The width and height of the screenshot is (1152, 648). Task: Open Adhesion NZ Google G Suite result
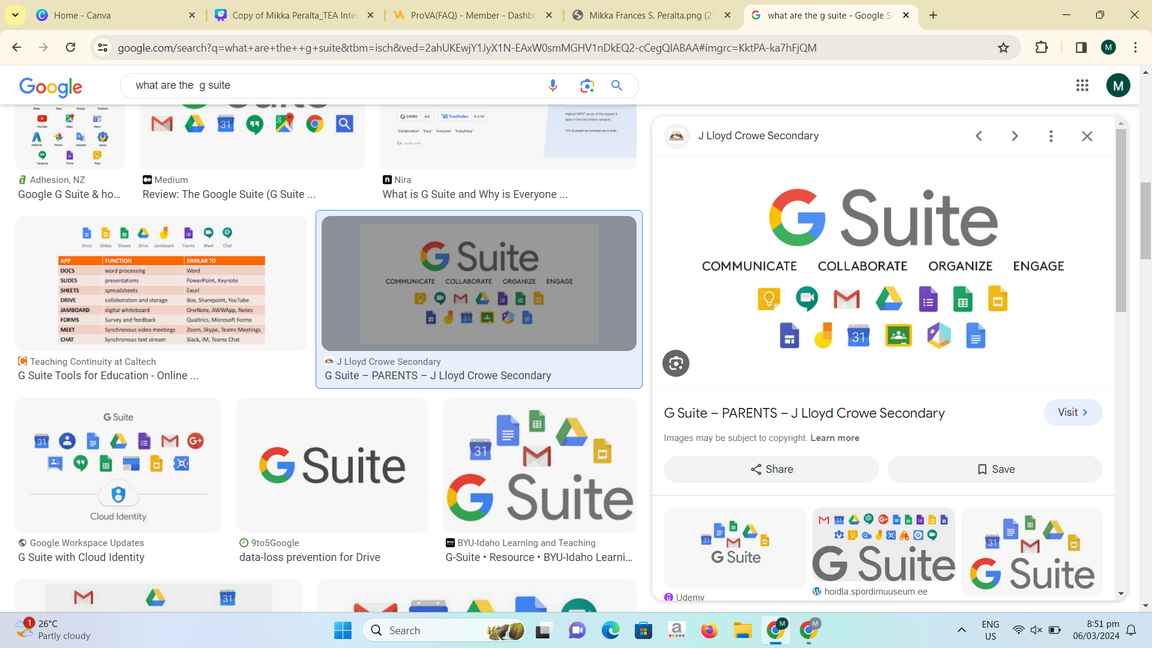click(x=69, y=195)
